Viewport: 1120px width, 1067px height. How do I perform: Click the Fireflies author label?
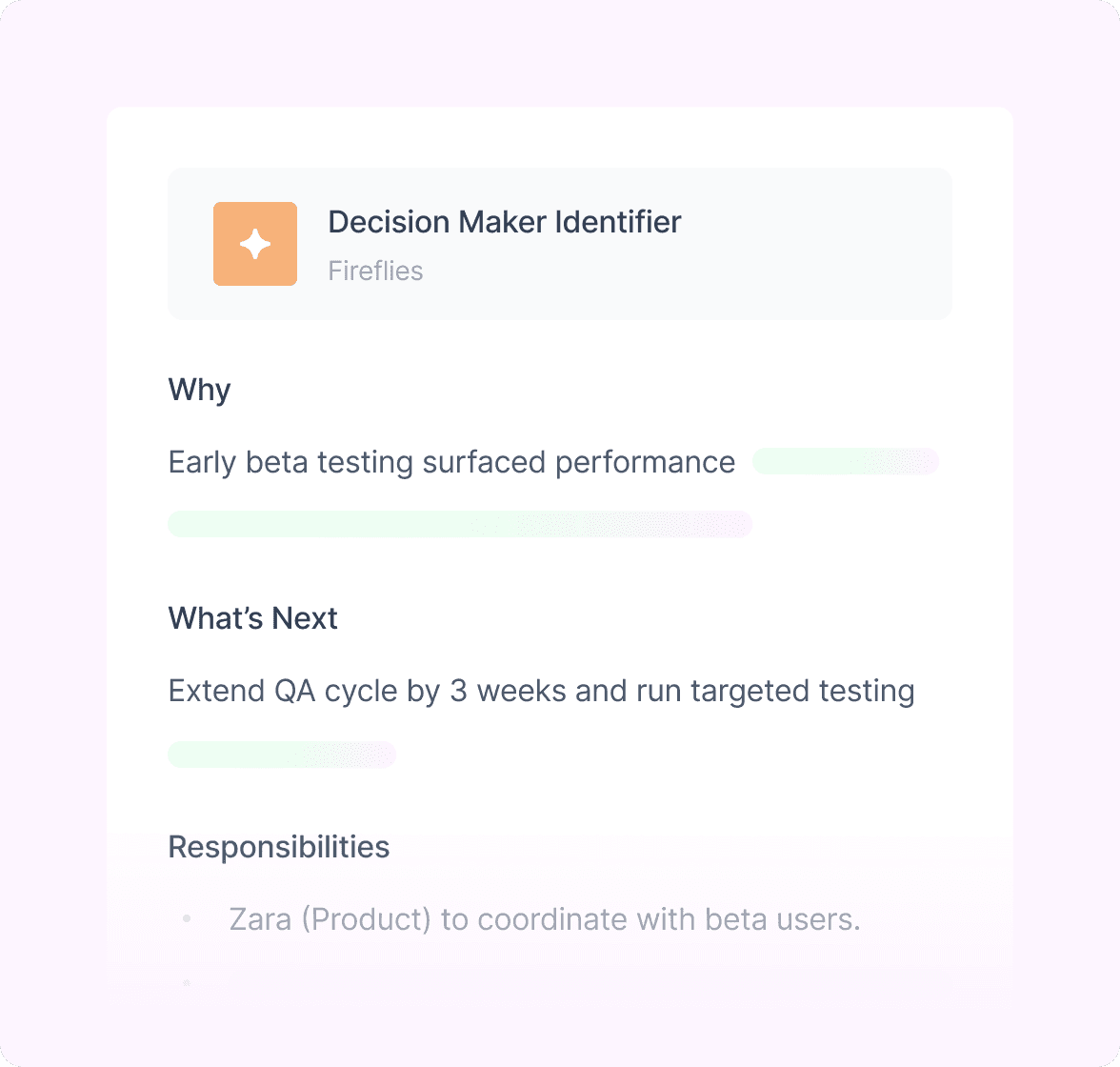point(375,271)
